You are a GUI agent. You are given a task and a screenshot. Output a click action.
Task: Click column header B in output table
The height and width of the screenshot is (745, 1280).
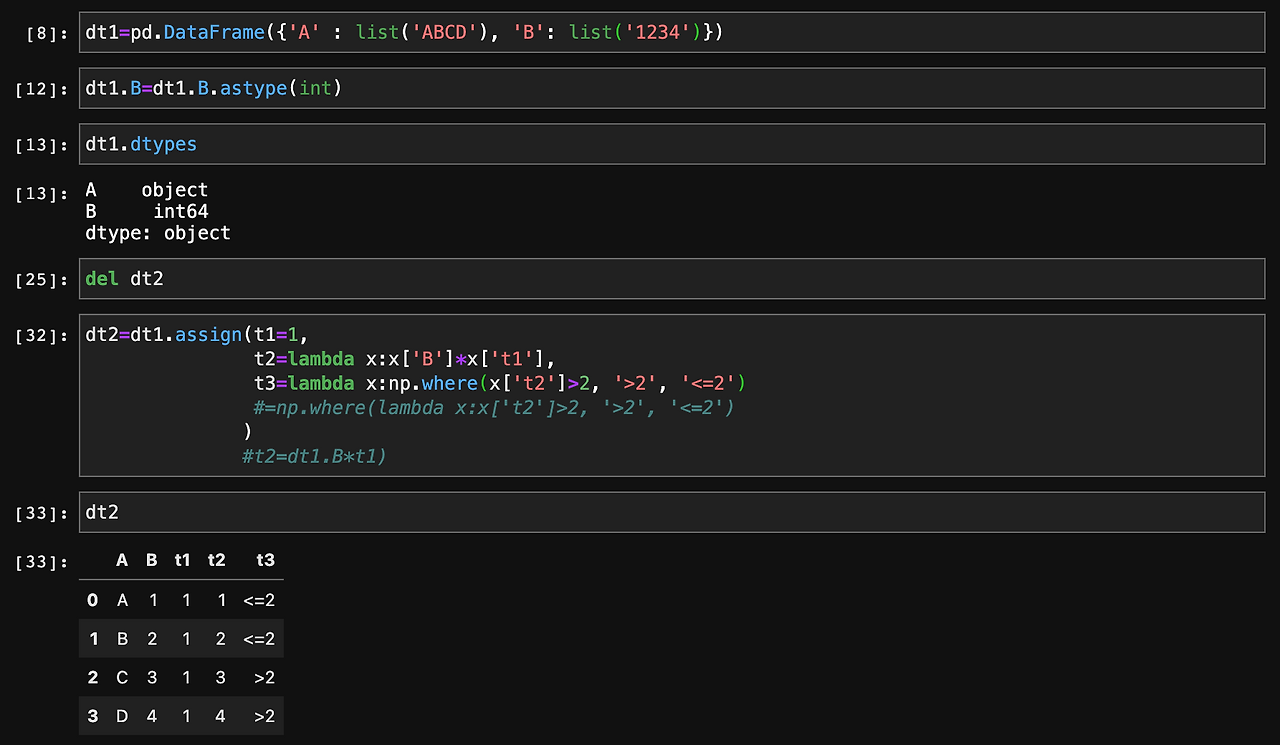pyautogui.click(x=152, y=560)
